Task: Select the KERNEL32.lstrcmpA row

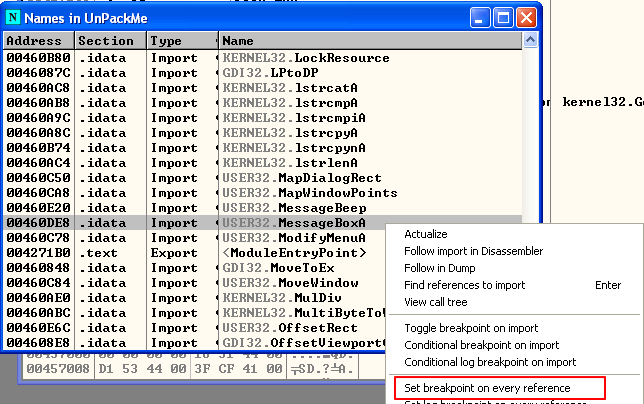Action: 262,103
